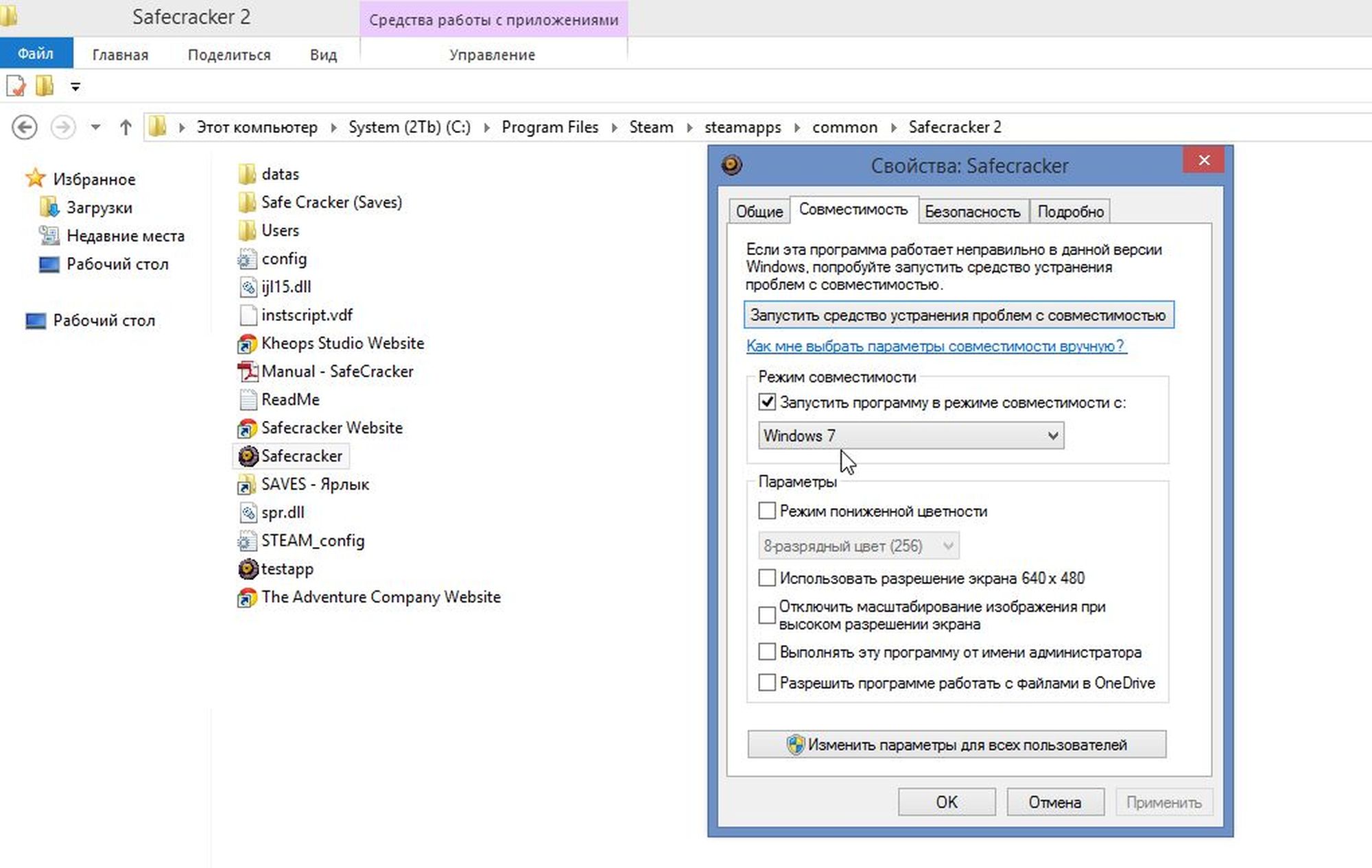Open the Windows 7 compatibility dropdown
This screenshot has width=1372, height=868.
point(911,435)
